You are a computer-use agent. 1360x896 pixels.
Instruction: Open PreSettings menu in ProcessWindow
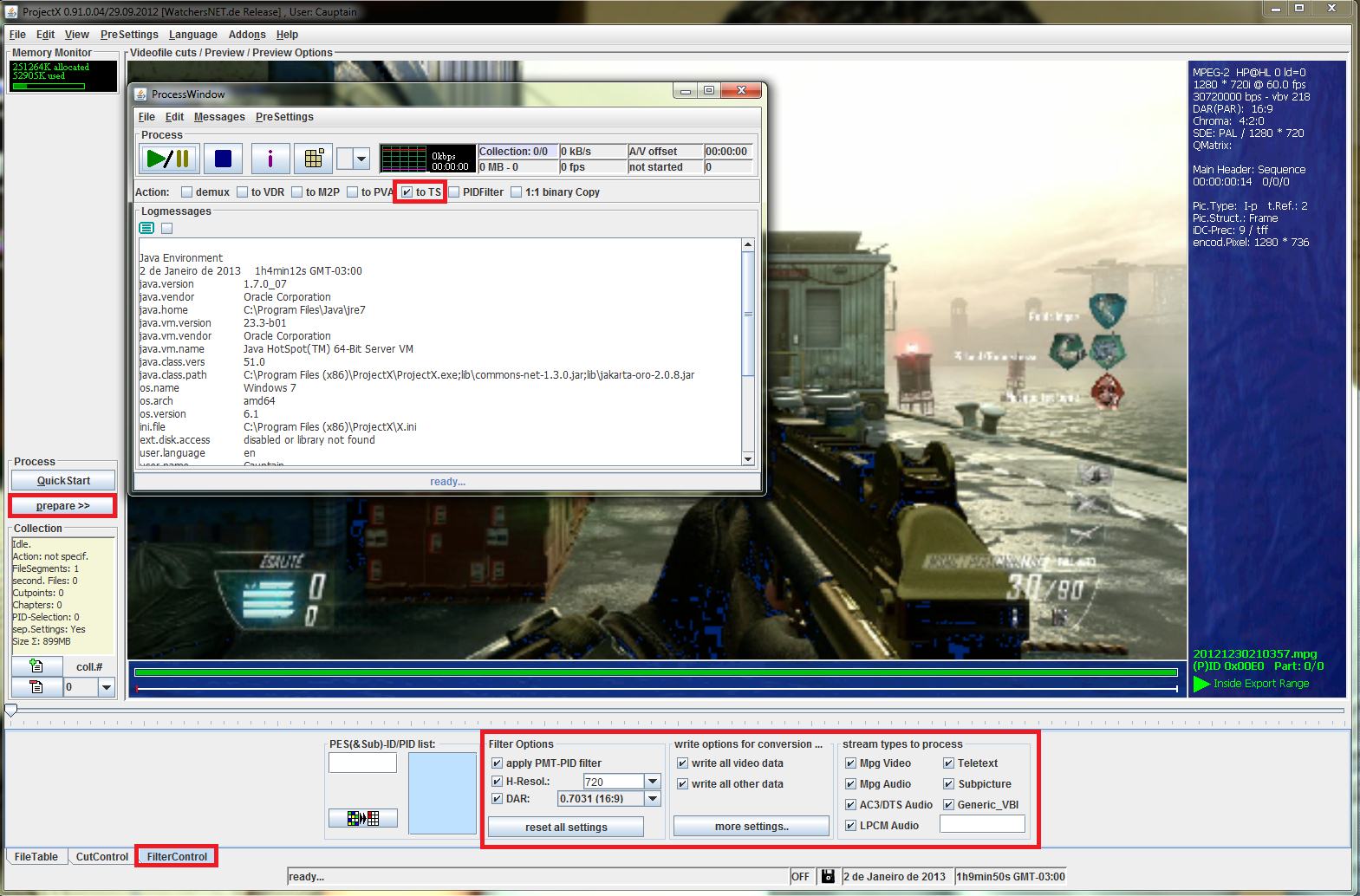click(284, 117)
